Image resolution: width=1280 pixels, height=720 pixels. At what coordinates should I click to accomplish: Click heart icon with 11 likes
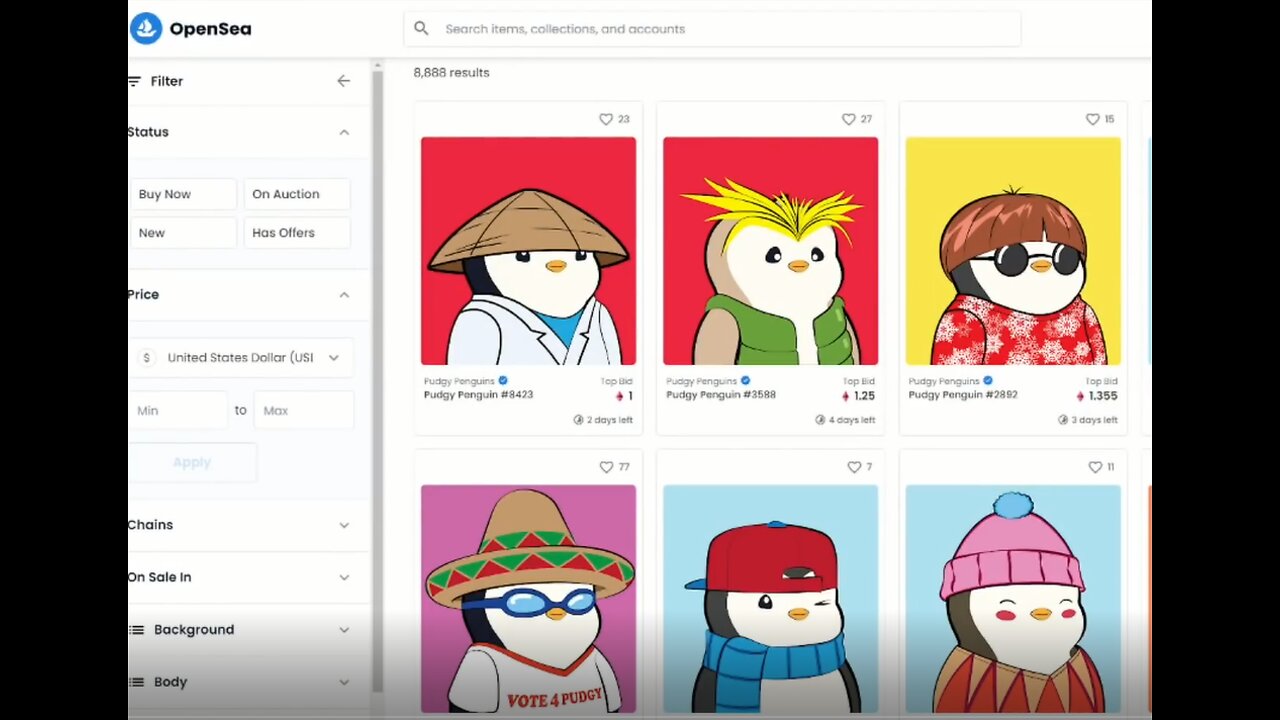click(x=1095, y=467)
